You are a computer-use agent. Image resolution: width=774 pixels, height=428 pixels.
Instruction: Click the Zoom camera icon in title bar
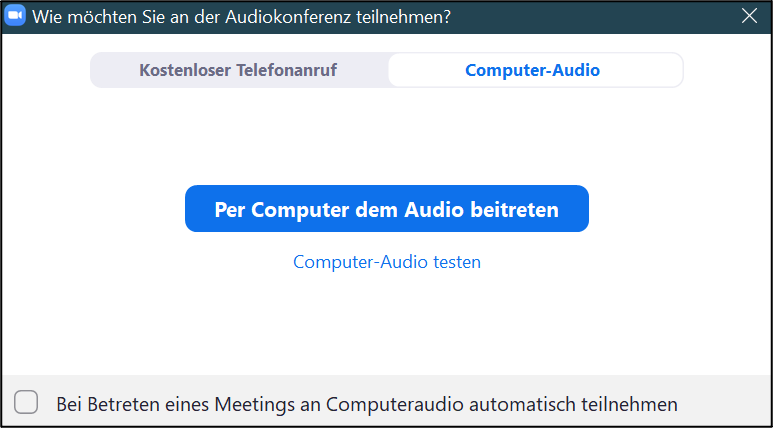(x=15, y=16)
